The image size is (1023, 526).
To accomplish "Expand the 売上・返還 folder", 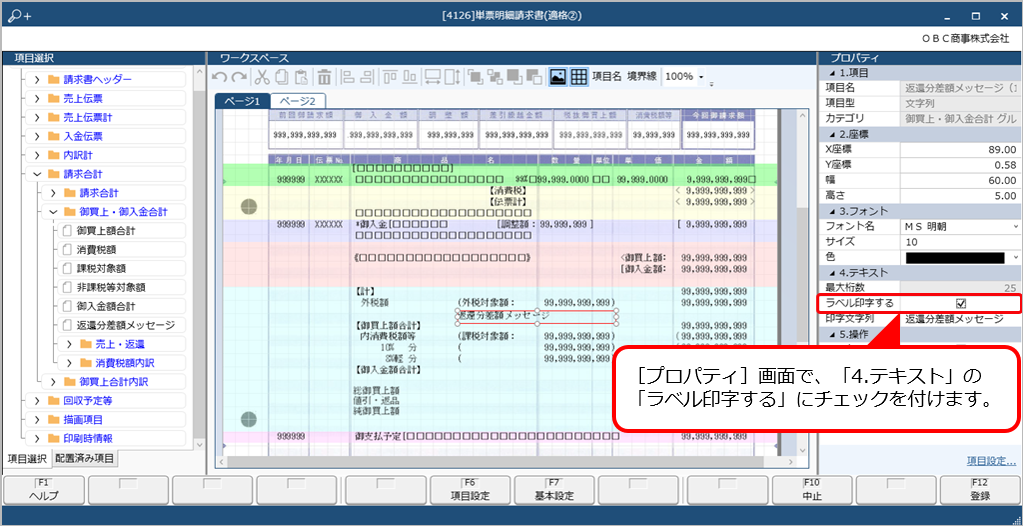I will point(69,344).
